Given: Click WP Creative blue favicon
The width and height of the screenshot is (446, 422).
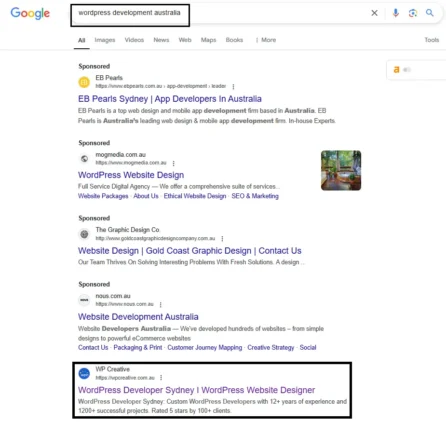Looking at the screenshot, I should tap(84, 373).
